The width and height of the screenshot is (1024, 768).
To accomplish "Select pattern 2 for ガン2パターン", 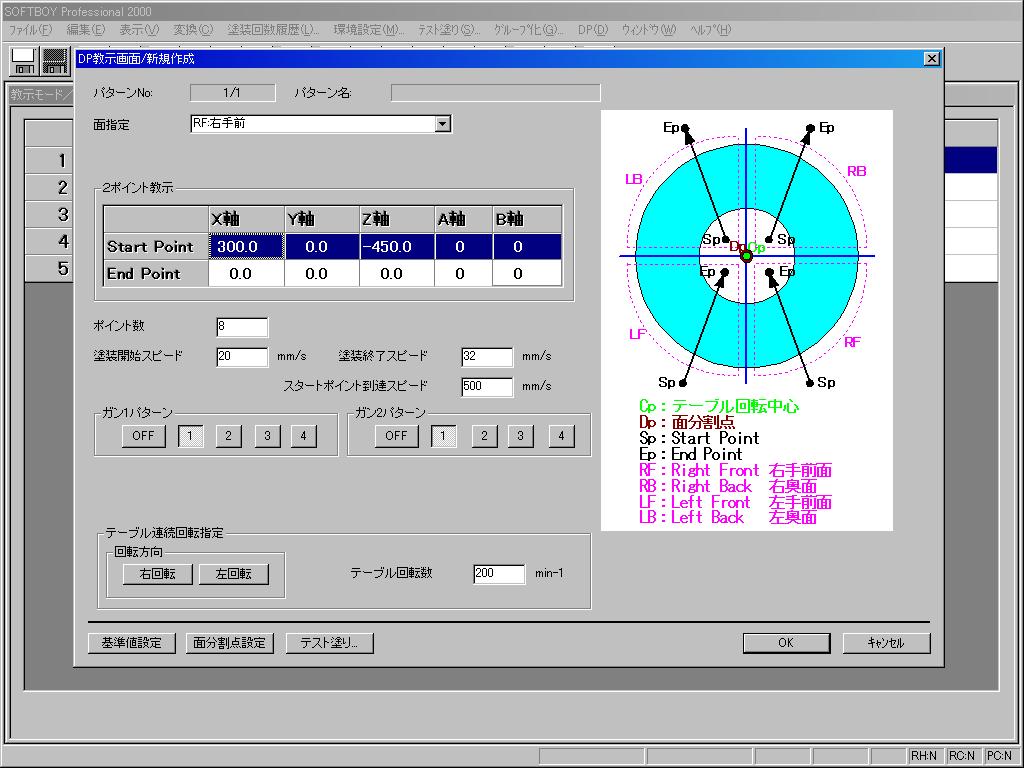I will point(484,436).
